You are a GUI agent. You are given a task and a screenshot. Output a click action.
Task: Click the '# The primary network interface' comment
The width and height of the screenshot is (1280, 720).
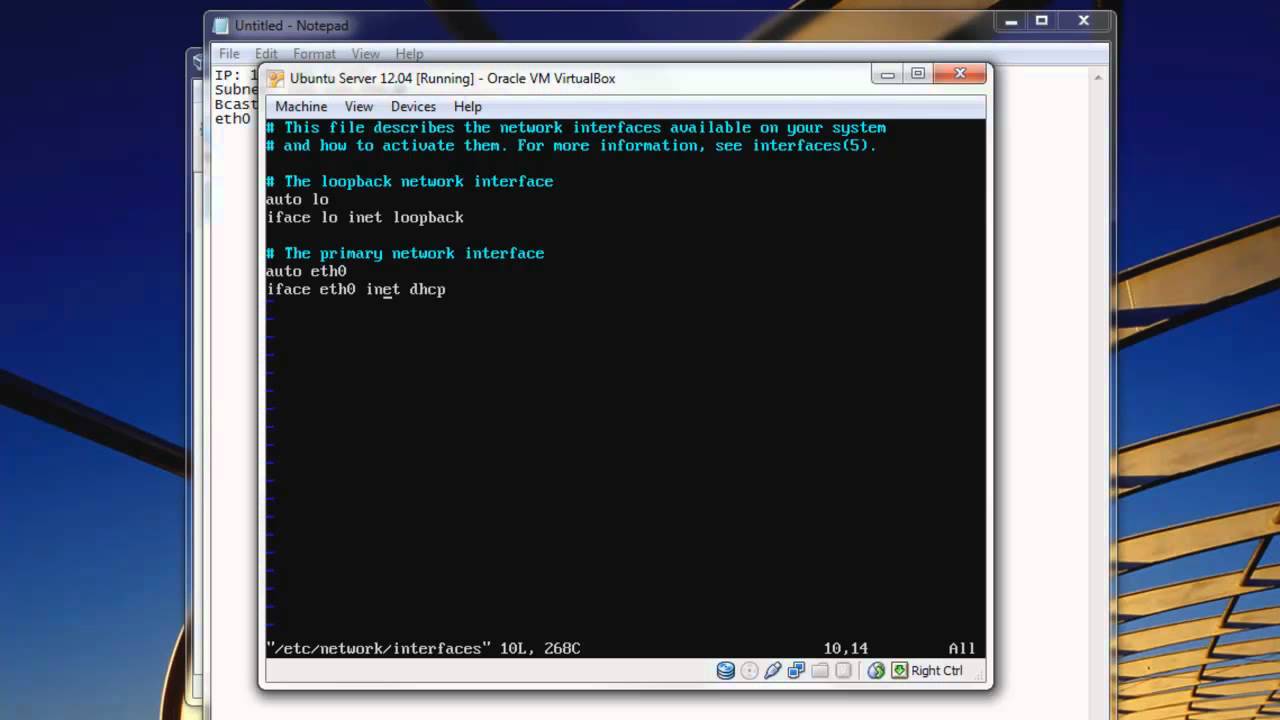pyautogui.click(x=405, y=254)
